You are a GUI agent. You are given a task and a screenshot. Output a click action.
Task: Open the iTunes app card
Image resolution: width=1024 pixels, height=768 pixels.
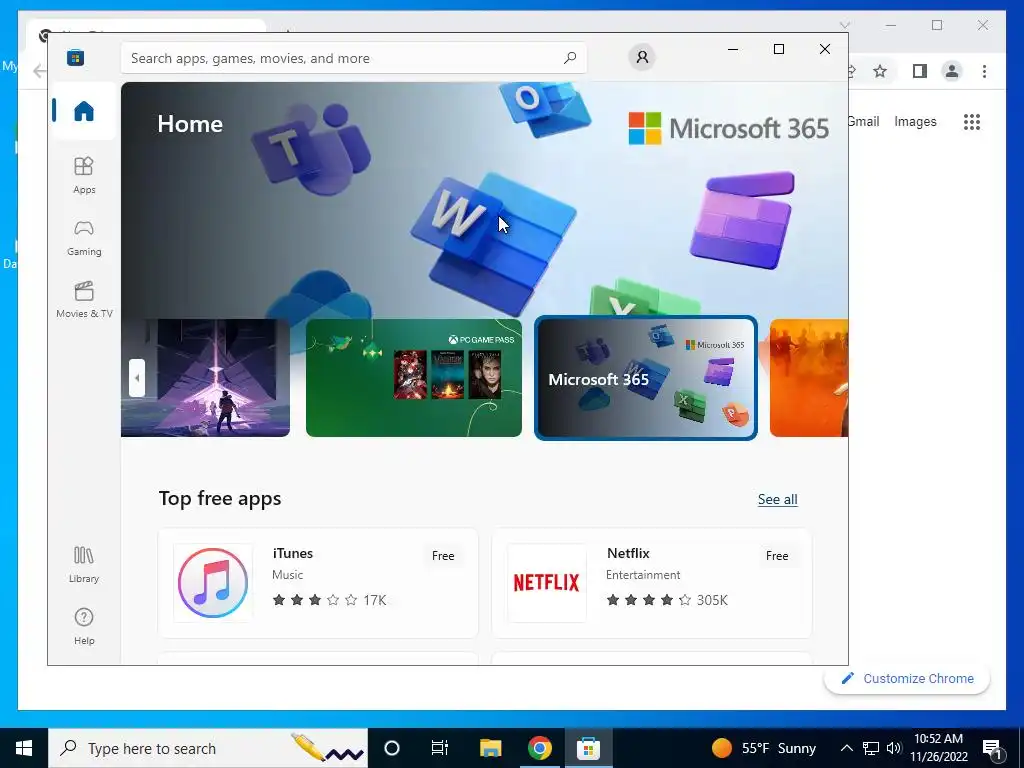pyautogui.click(x=318, y=583)
